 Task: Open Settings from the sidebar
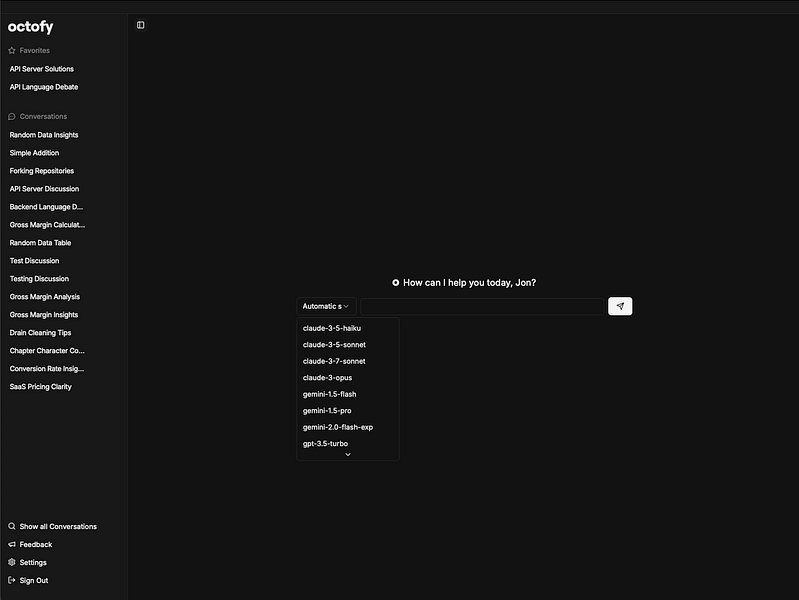pyautogui.click(x=33, y=562)
